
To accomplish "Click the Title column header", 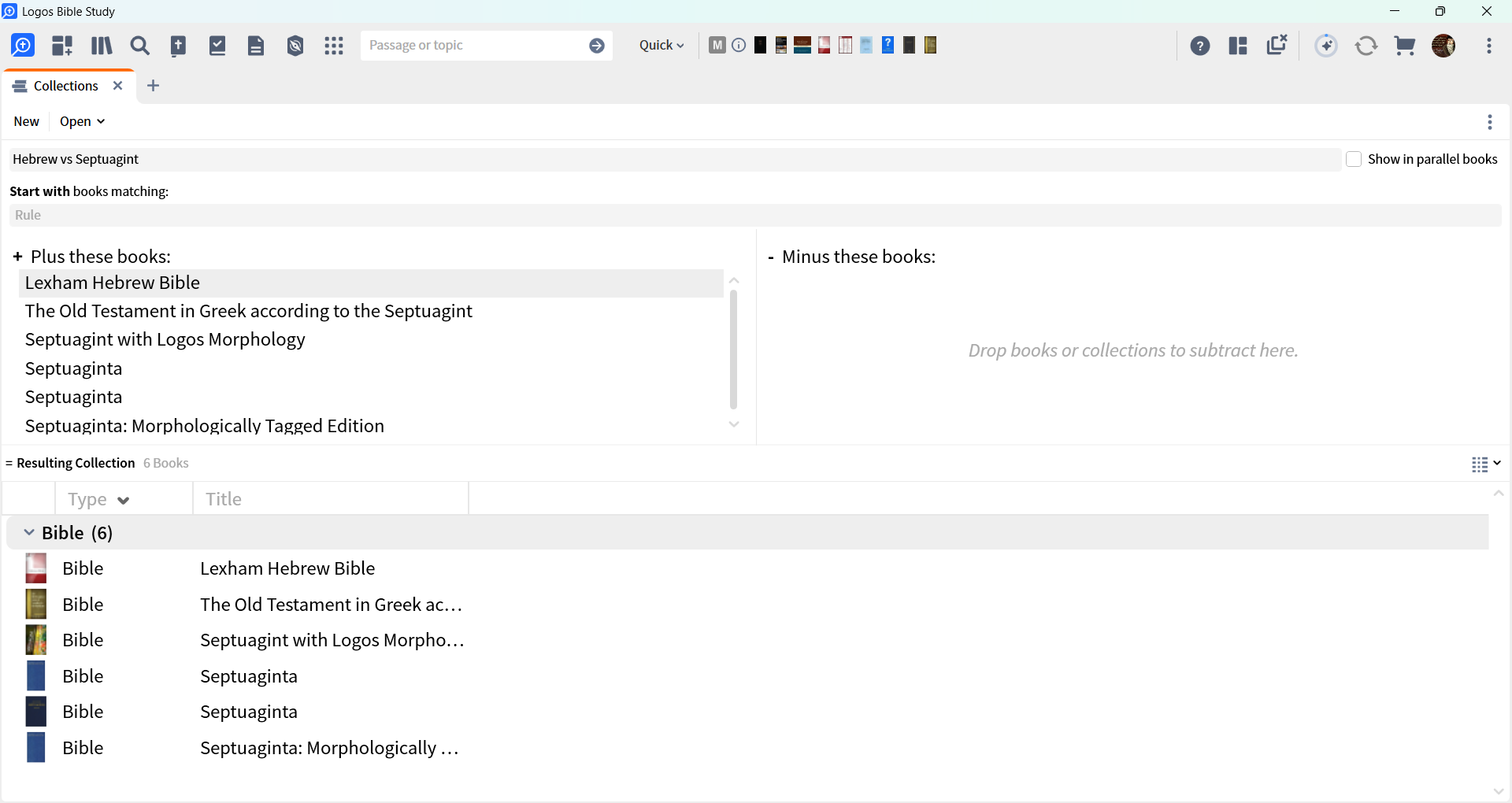I will tap(331, 499).
